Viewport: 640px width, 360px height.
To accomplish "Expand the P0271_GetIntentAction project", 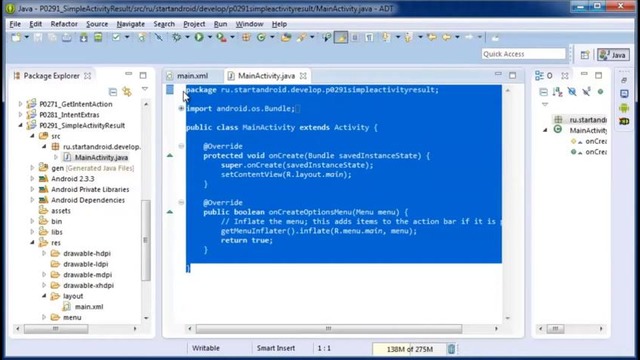I will coord(20,104).
